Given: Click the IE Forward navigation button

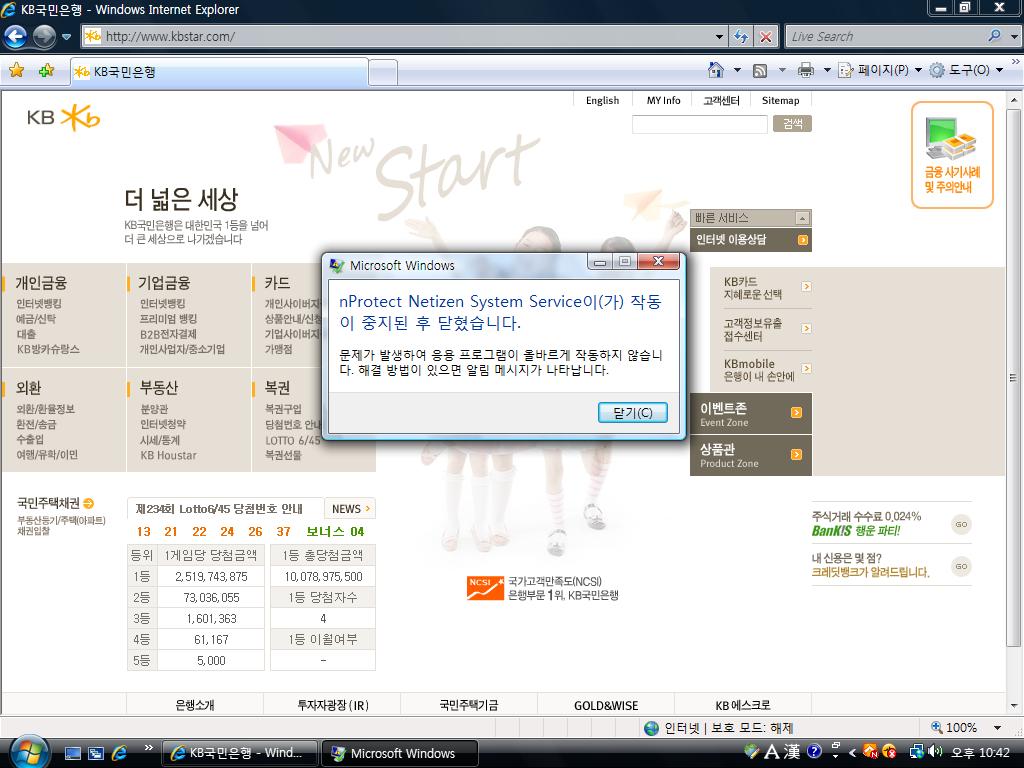Looking at the screenshot, I should (x=44, y=37).
